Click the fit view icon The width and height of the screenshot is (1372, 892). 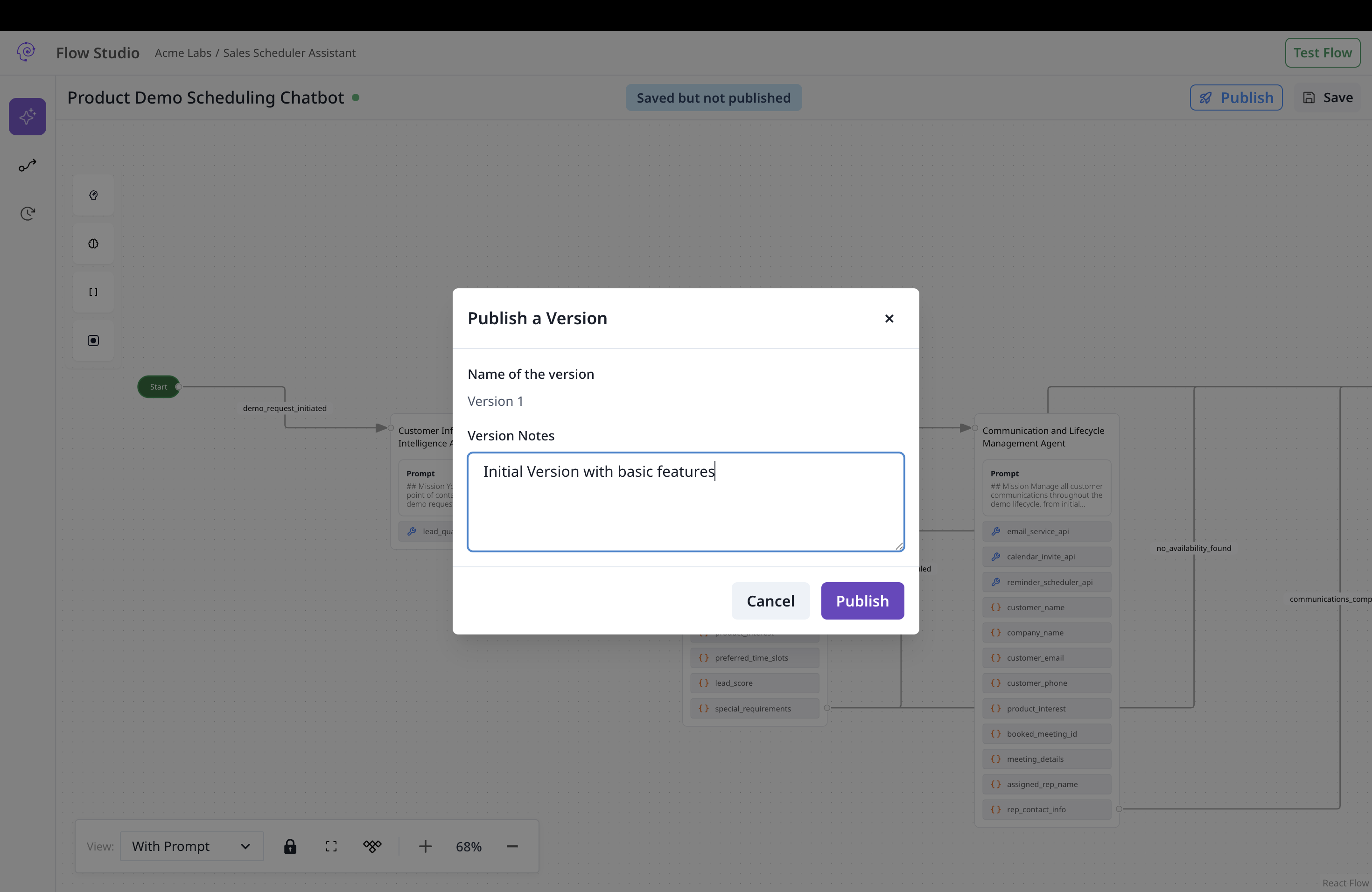point(331,846)
